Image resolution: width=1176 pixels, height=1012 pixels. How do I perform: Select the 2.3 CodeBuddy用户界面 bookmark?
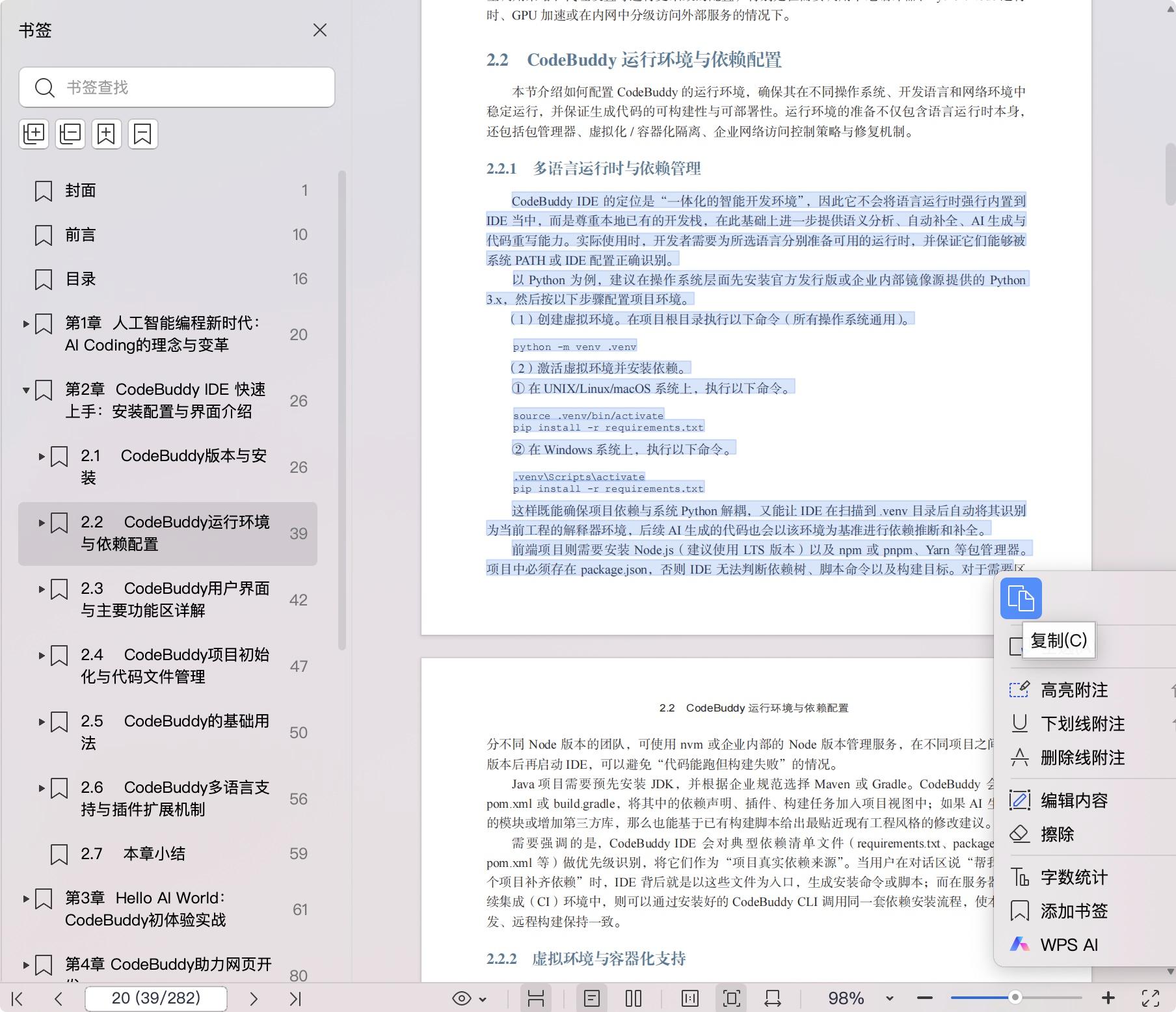pos(168,599)
